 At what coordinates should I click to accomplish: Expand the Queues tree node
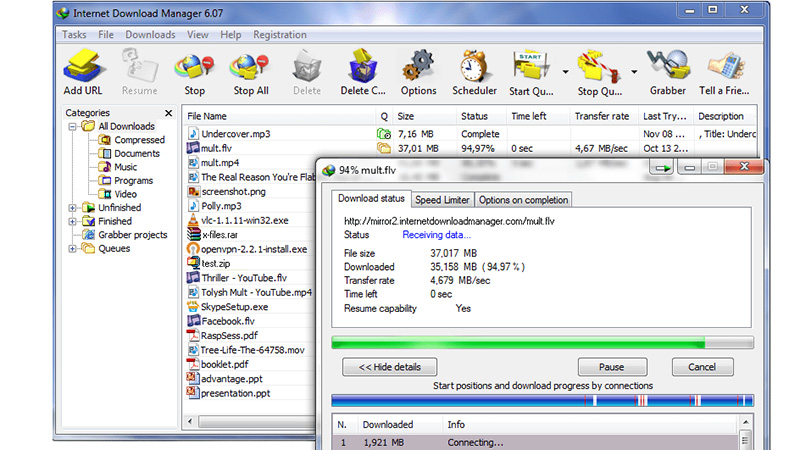pyautogui.click(x=73, y=249)
